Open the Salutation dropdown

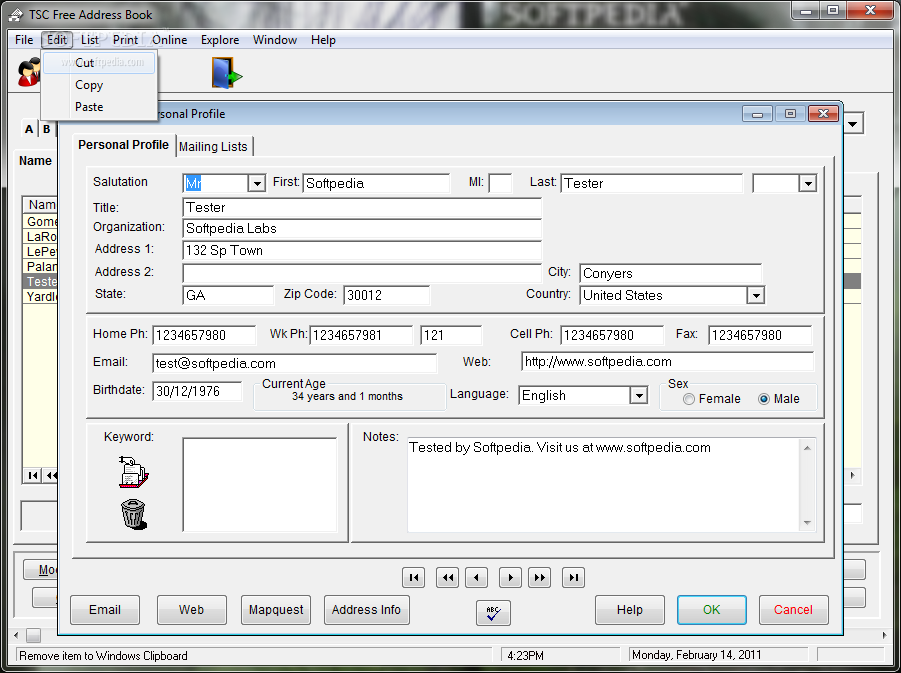[x=257, y=183]
